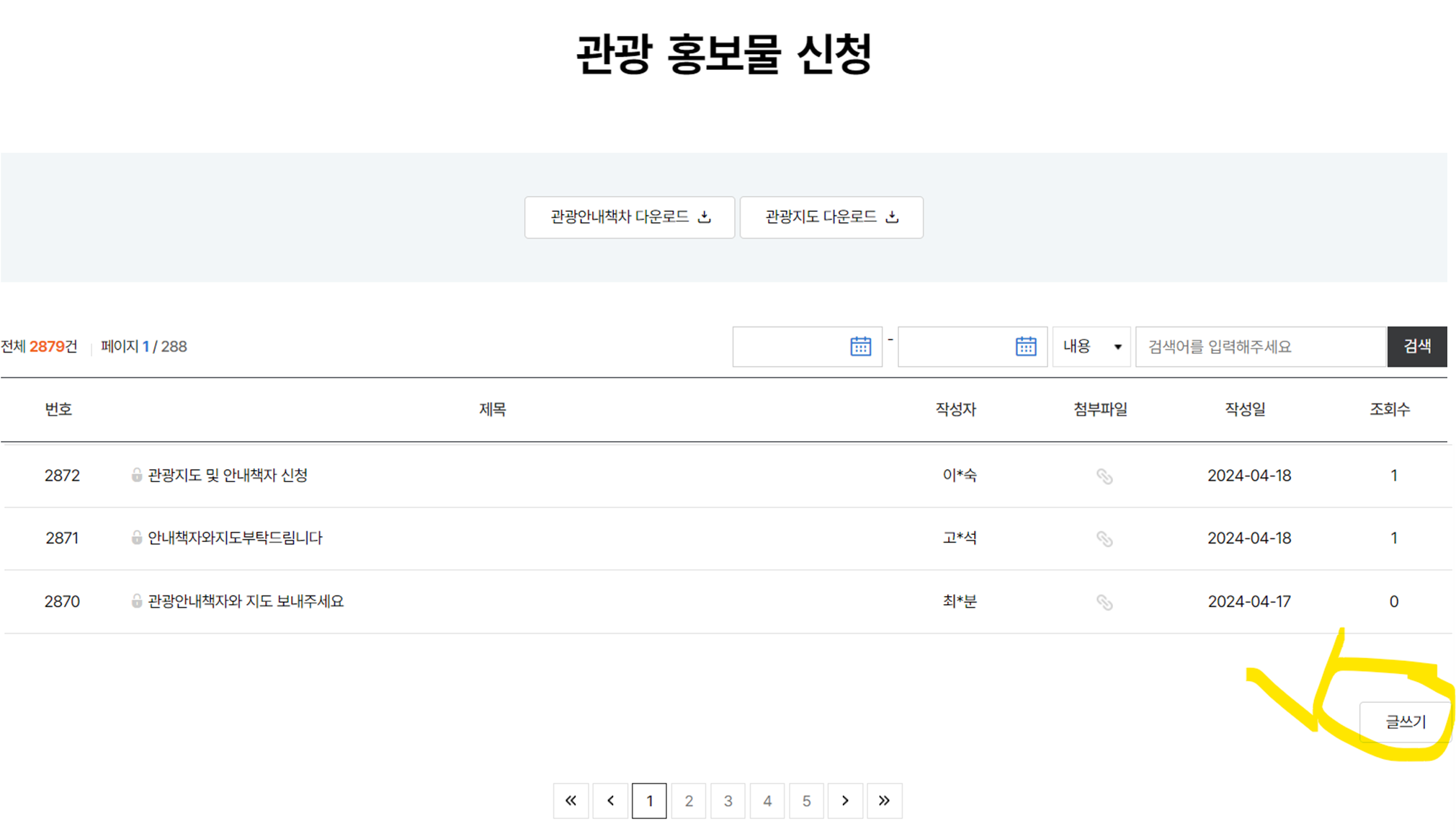Click inside the search keyword input field
The width and height of the screenshot is (1456, 834).
(1261, 346)
